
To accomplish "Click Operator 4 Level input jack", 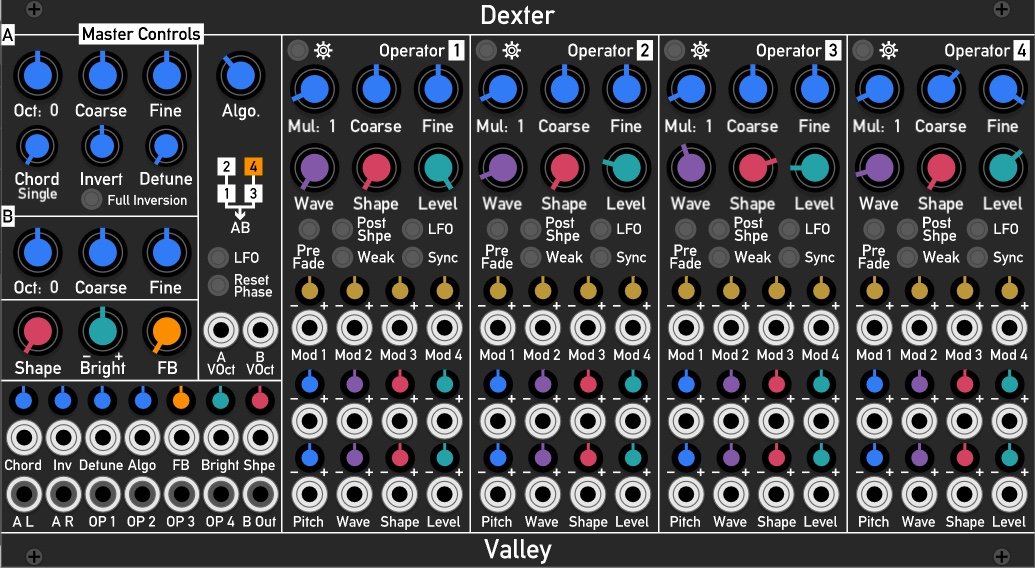I will coord(1009,493).
